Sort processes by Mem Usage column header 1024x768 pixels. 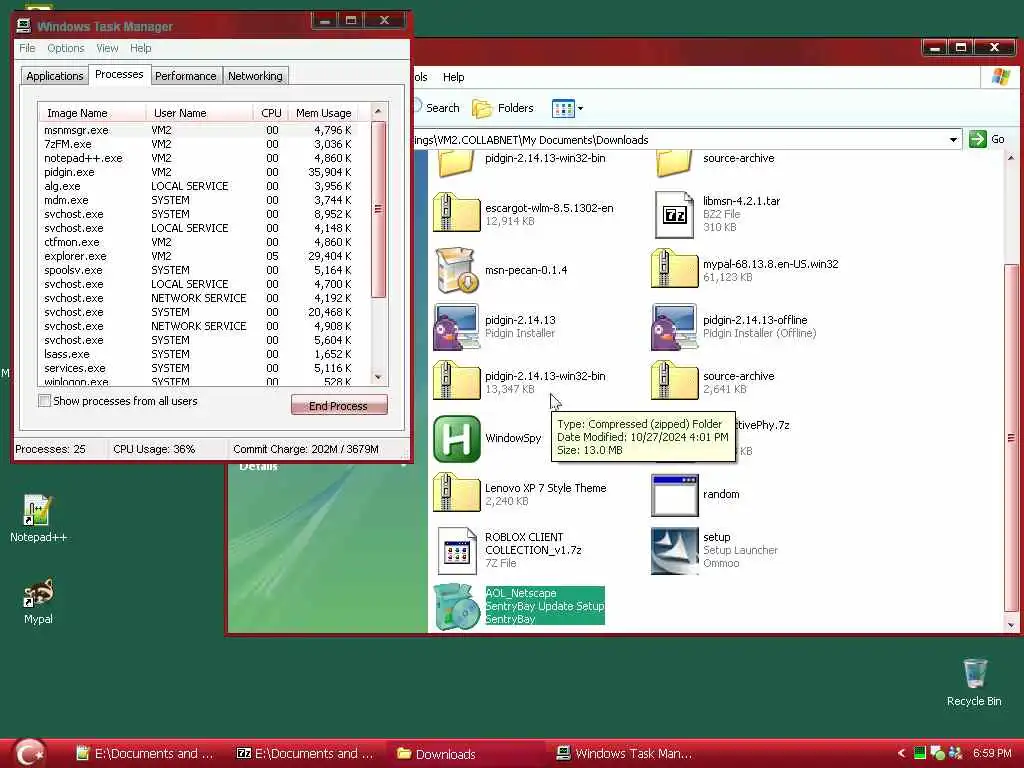323,113
